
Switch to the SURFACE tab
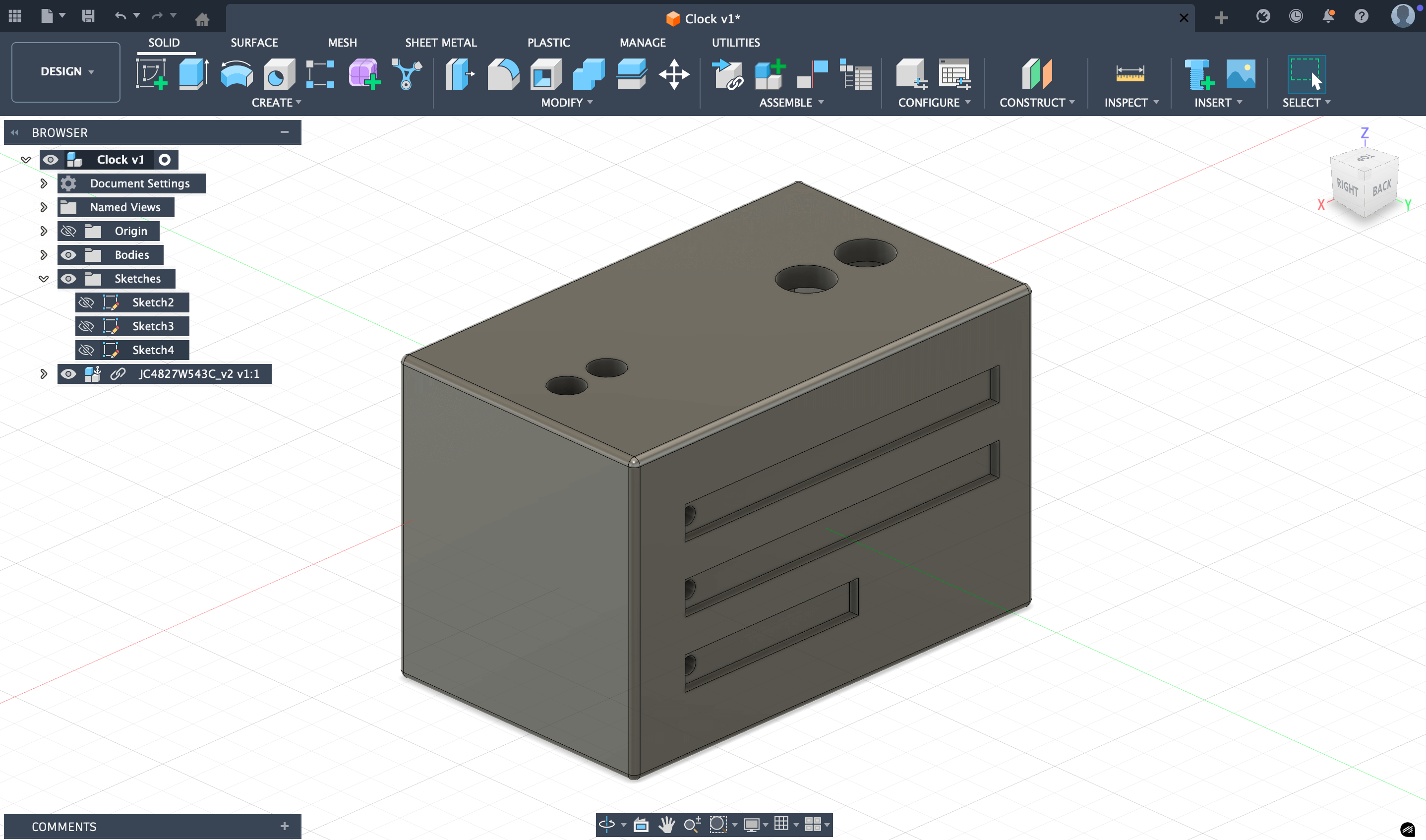coord(254,43)
